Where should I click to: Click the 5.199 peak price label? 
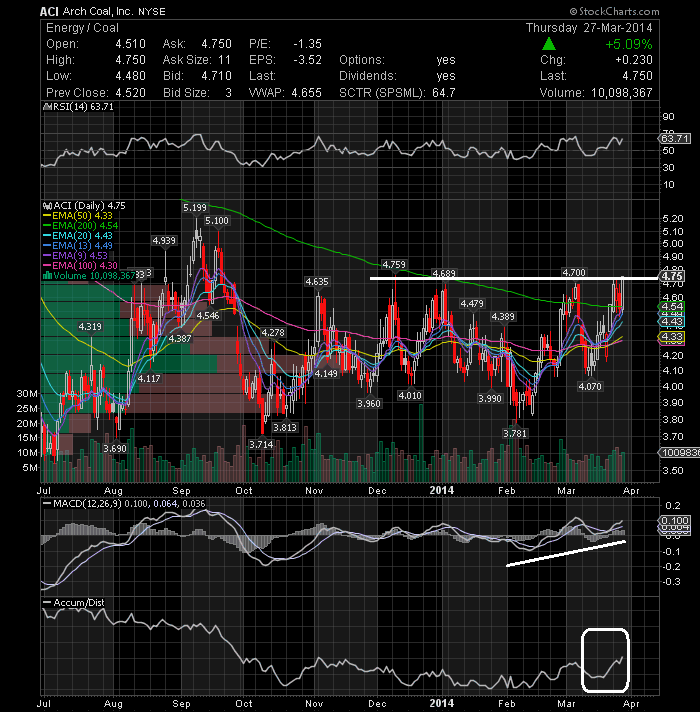(x=195, y=208)
